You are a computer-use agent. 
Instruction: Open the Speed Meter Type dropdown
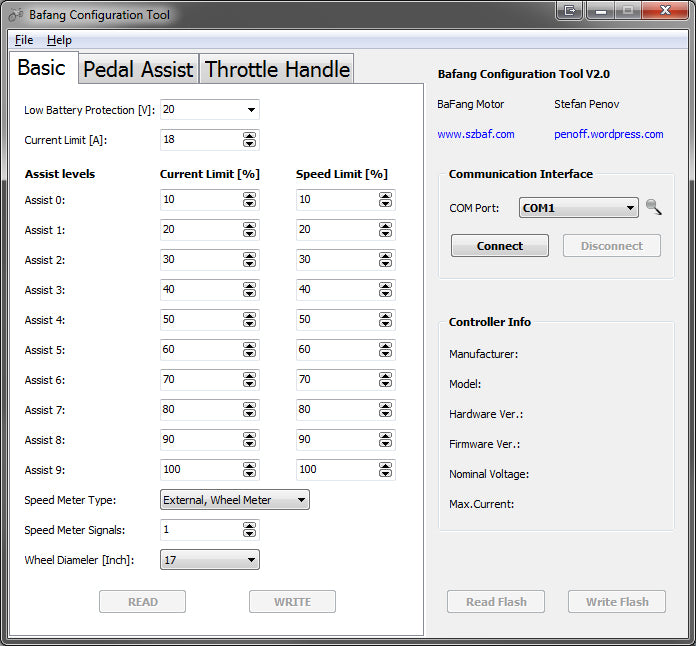coord(301,500)
